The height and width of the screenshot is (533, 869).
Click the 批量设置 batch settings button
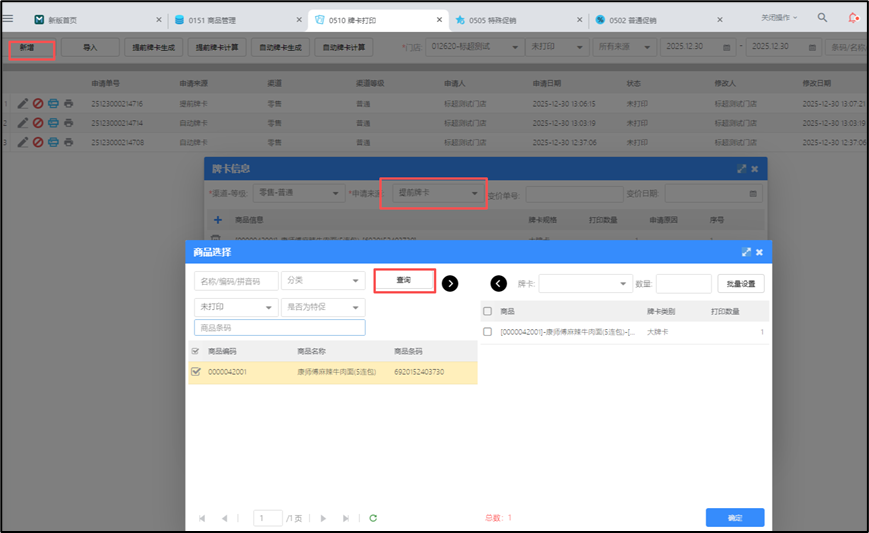coord(740,284)
